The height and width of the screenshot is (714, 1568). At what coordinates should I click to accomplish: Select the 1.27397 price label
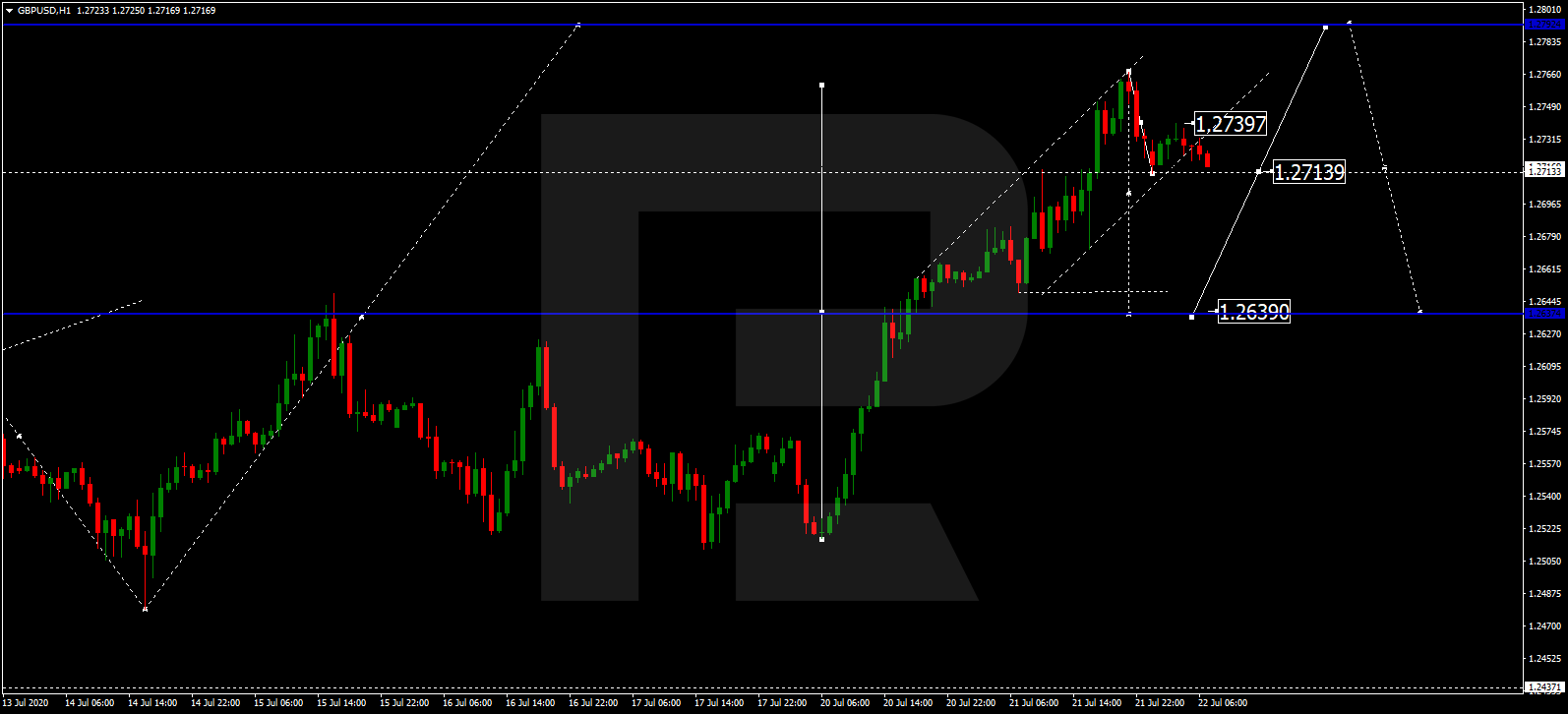click(1230, 124)
